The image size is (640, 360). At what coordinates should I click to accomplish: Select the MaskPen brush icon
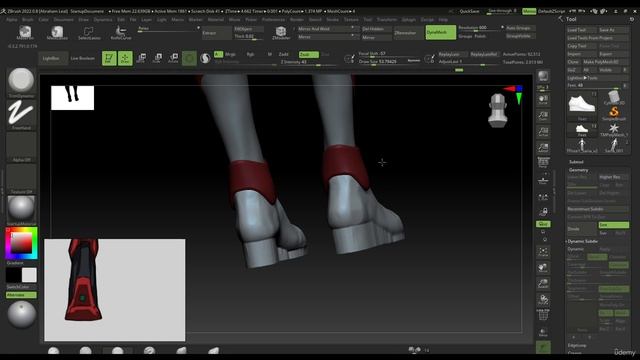[25, 33]
